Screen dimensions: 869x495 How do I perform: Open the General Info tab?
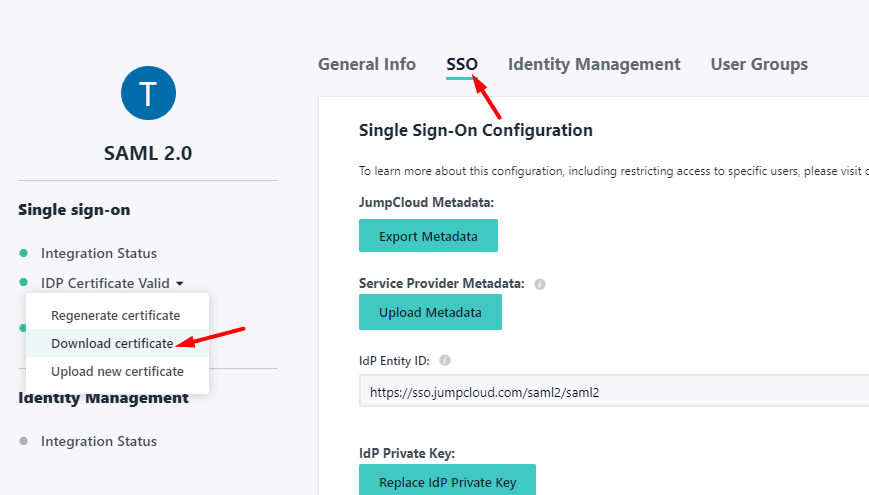coord(366,64)
